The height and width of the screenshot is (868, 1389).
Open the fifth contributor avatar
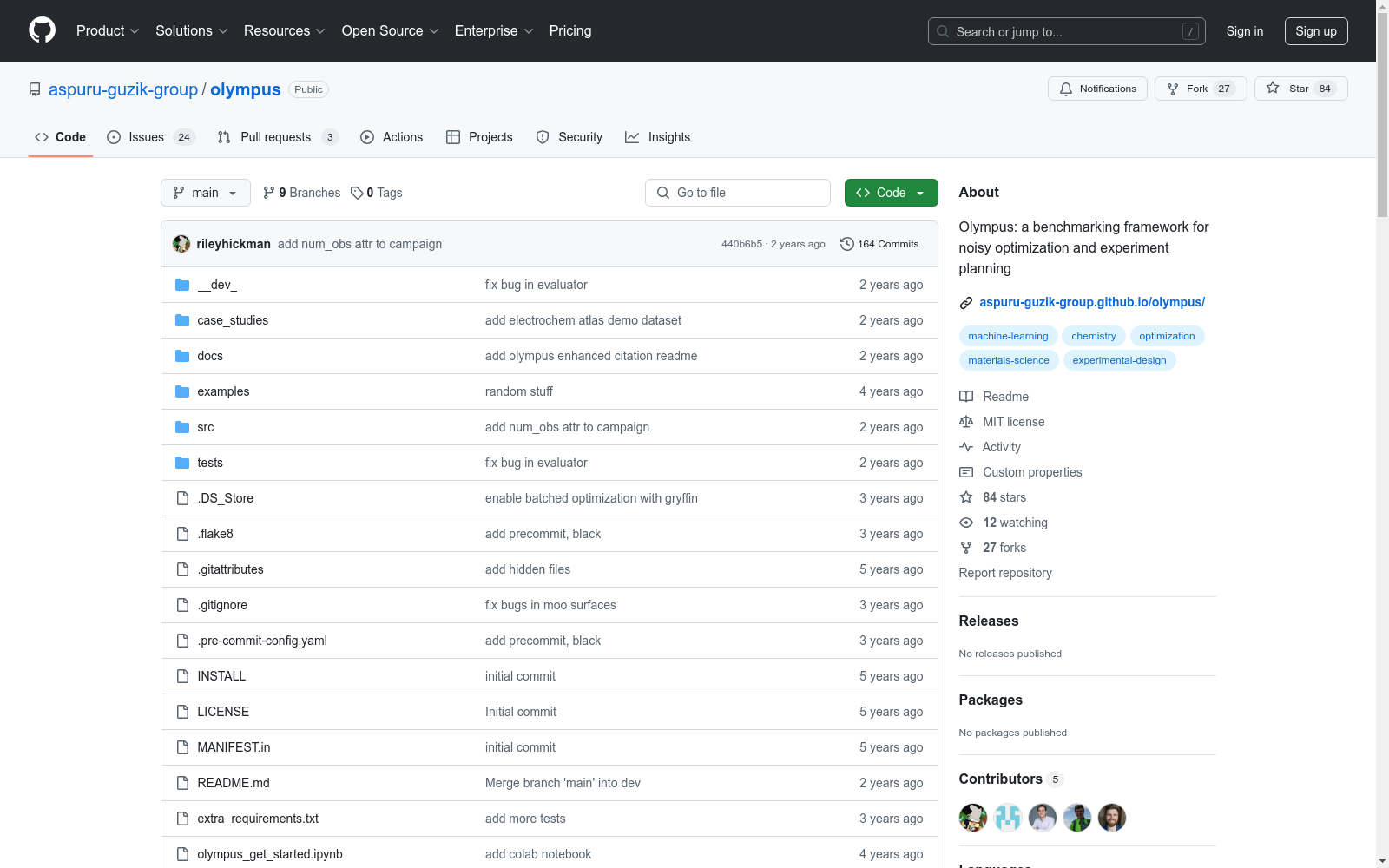[1112, 818]
